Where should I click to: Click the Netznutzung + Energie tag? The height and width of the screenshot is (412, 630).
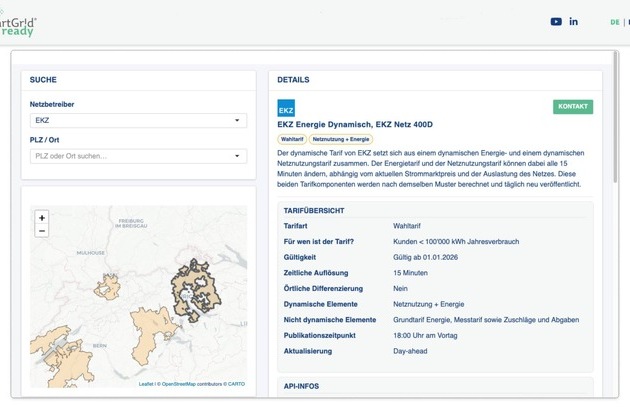click(x=340, y=139)
